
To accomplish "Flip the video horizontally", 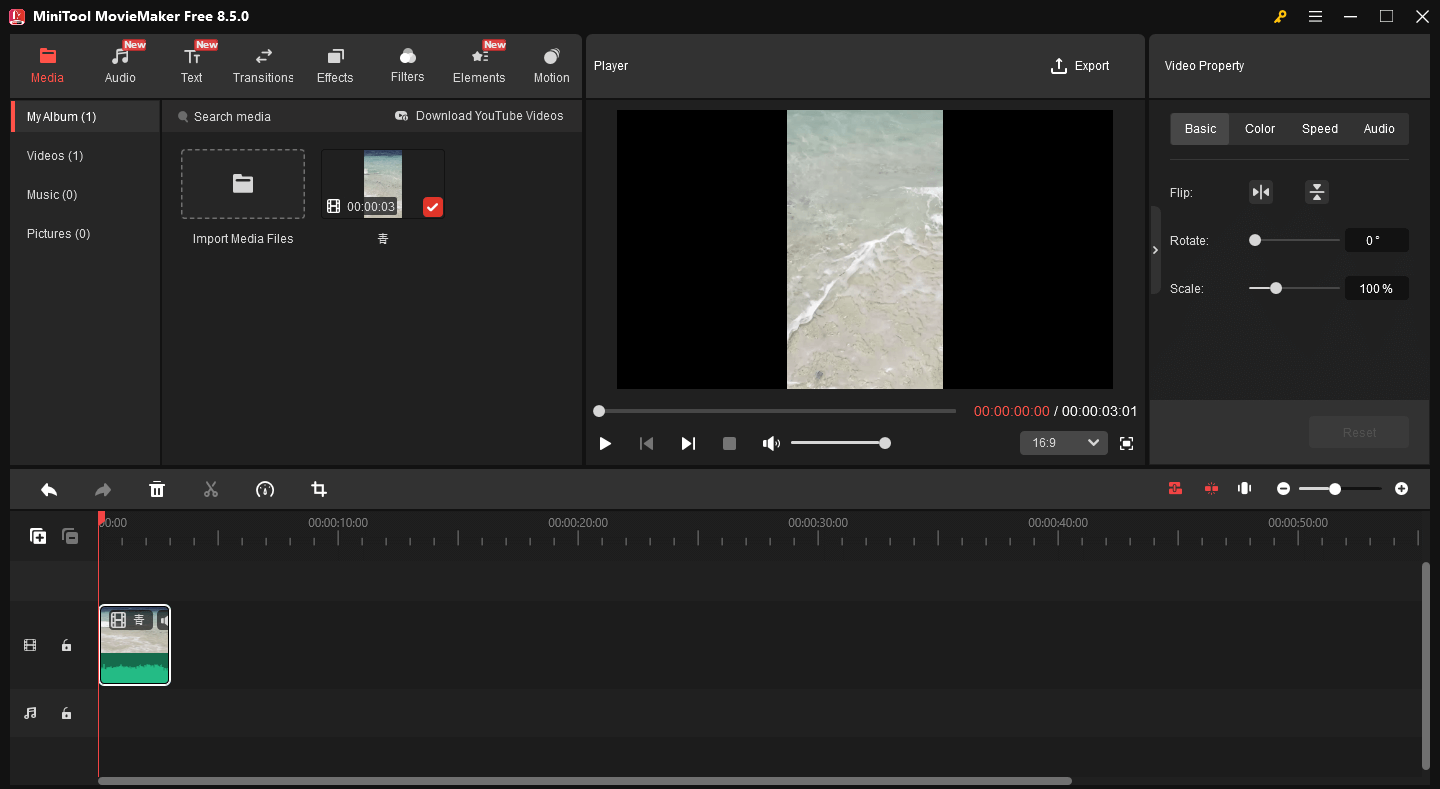I will click(x=1260, y=192).
